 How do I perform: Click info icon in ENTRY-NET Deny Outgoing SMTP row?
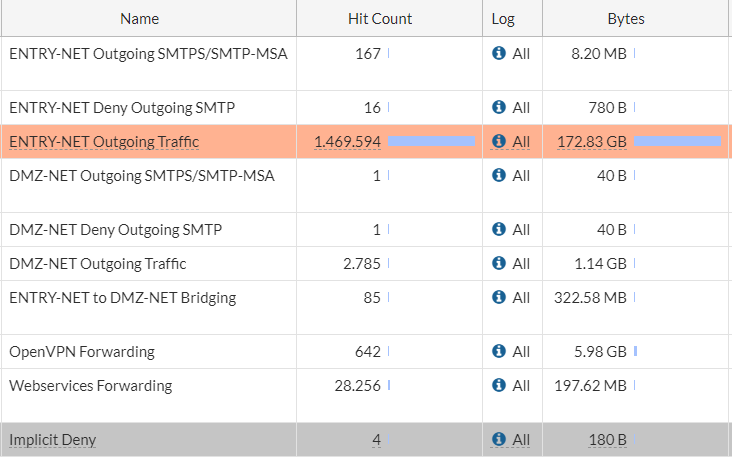coord(499,107)
